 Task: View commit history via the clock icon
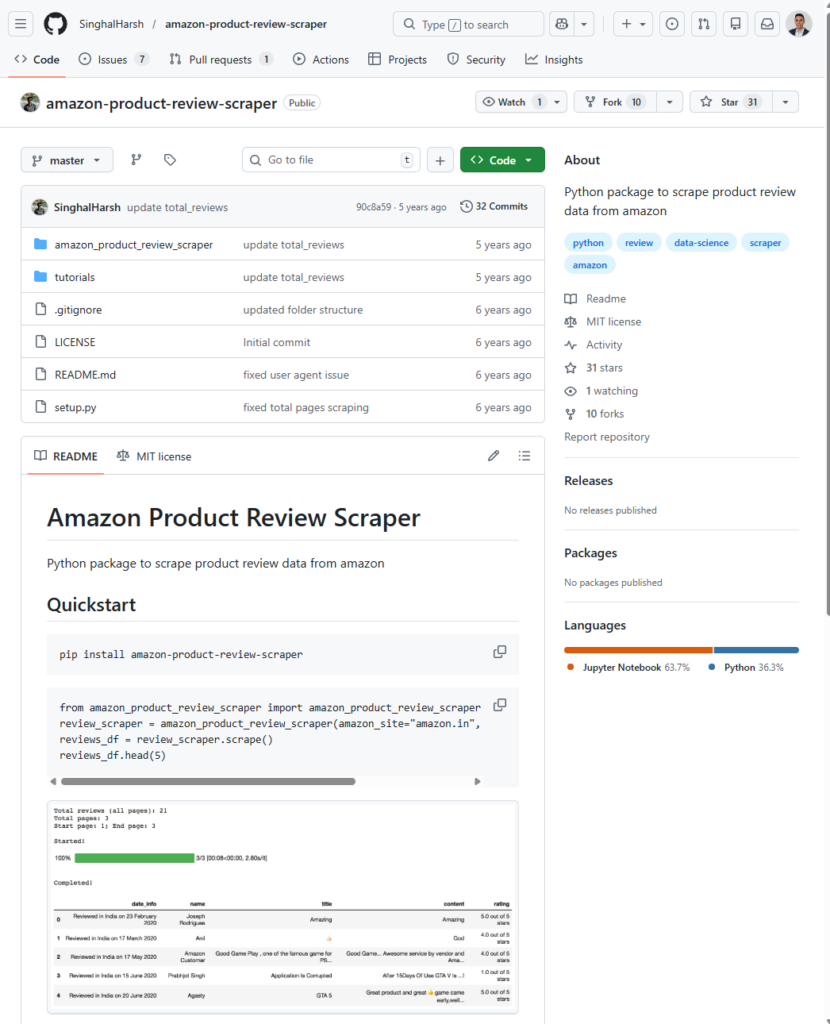click(466, 206)
